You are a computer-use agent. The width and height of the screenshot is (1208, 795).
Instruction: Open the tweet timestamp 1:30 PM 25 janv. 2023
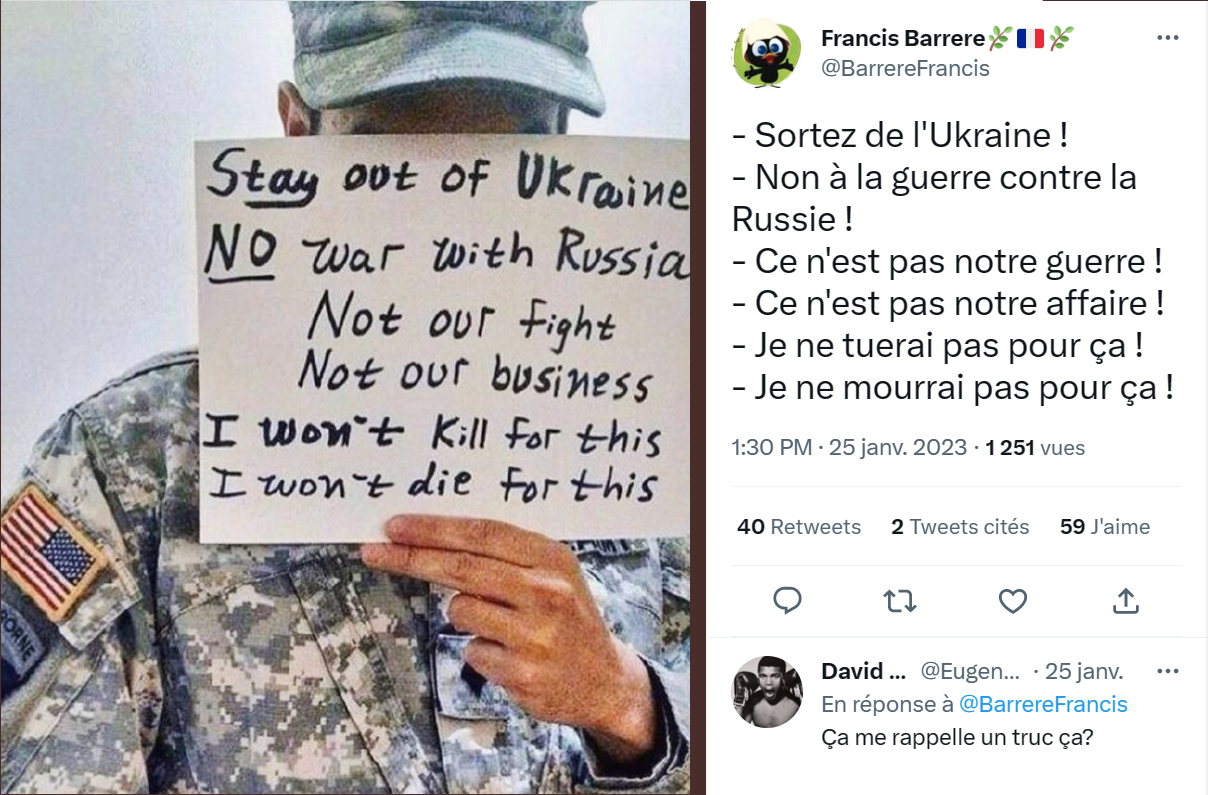click(x=852, y=448)
